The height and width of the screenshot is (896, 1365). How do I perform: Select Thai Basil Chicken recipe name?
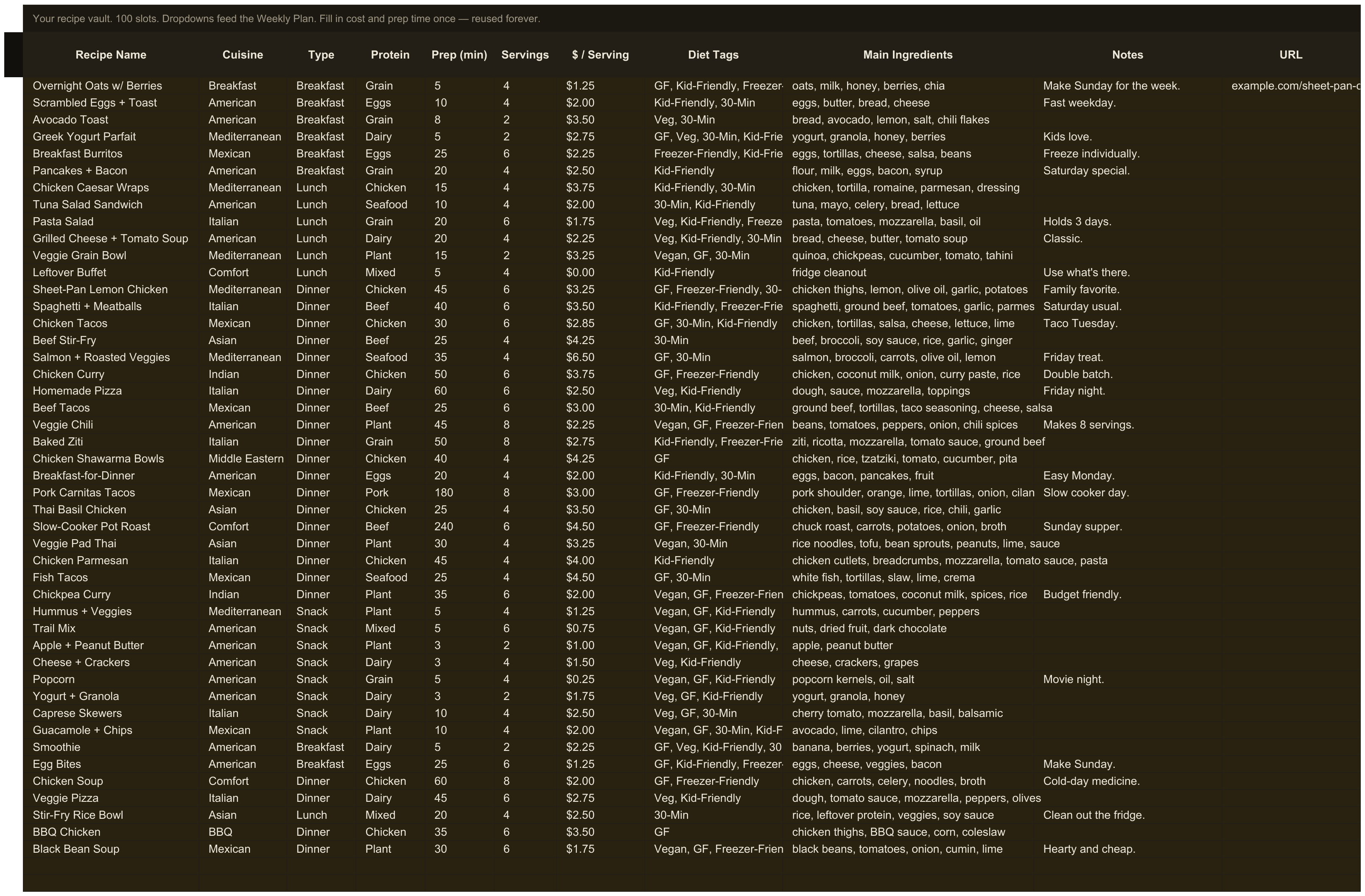coord(111,510)
